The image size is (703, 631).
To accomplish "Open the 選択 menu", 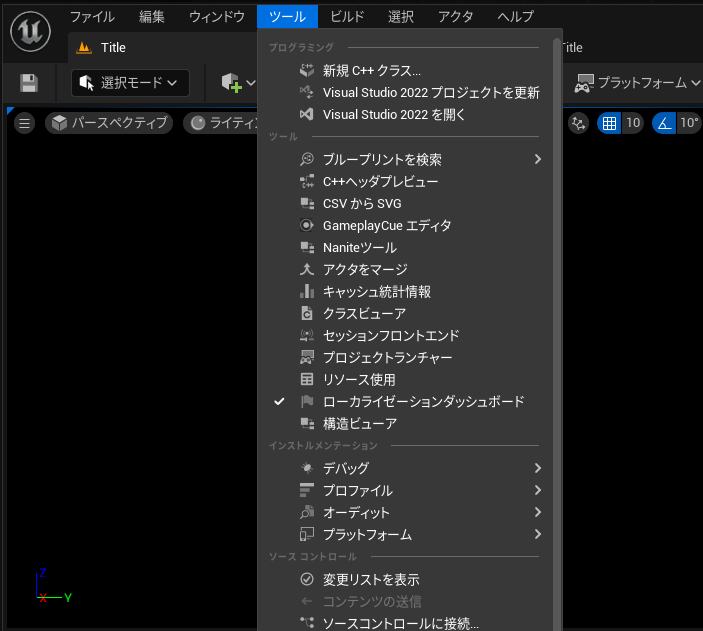I will pos(400,17).
